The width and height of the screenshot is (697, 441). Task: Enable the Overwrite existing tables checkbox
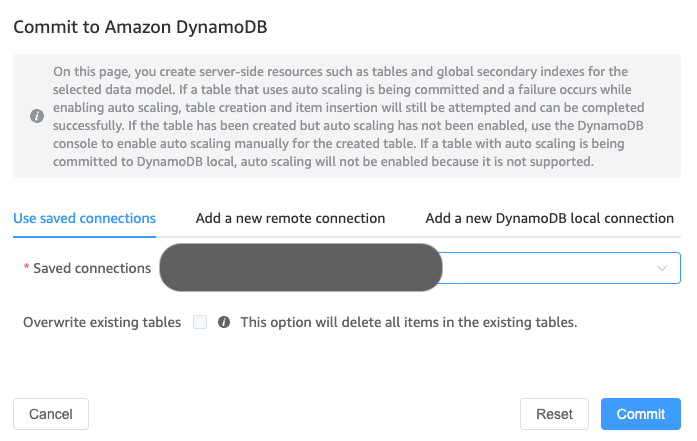(200, 322)
